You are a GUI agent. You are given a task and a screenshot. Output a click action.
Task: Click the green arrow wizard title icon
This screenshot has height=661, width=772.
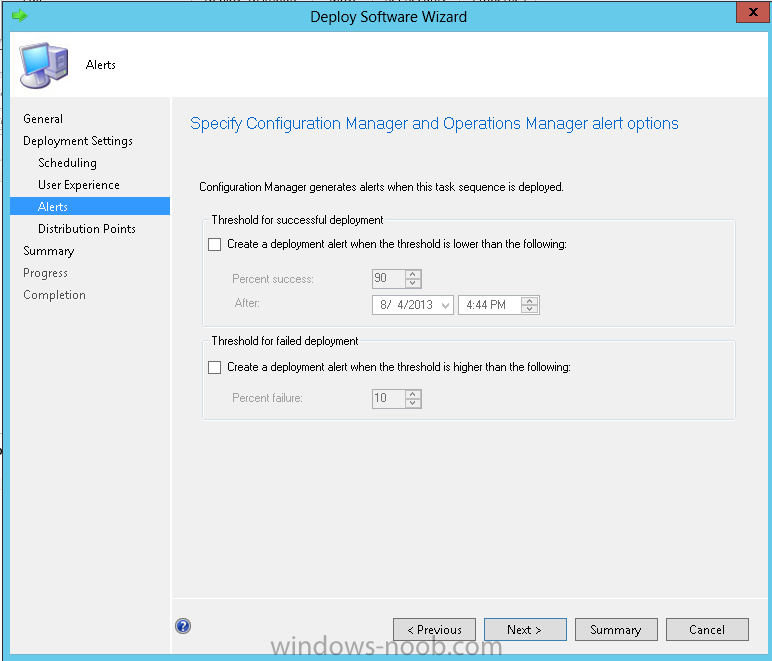(18, 15)
